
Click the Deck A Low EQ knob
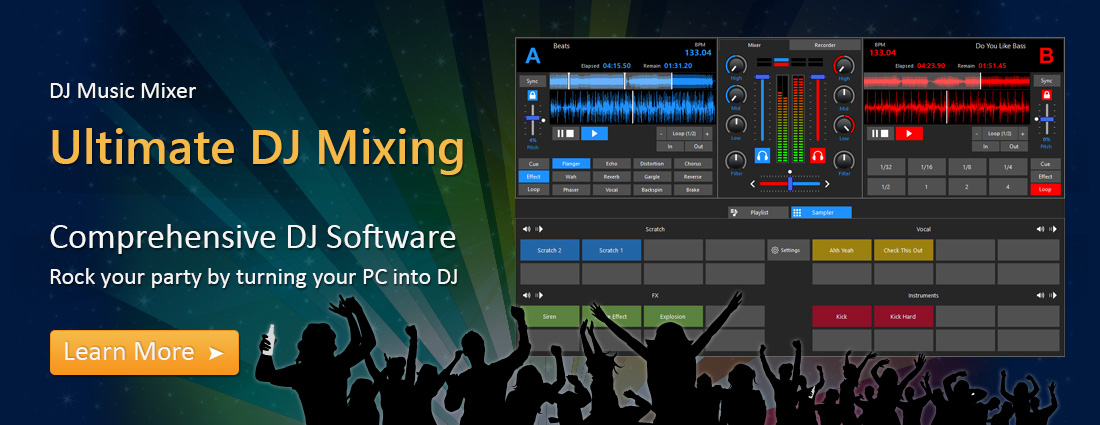736,126
